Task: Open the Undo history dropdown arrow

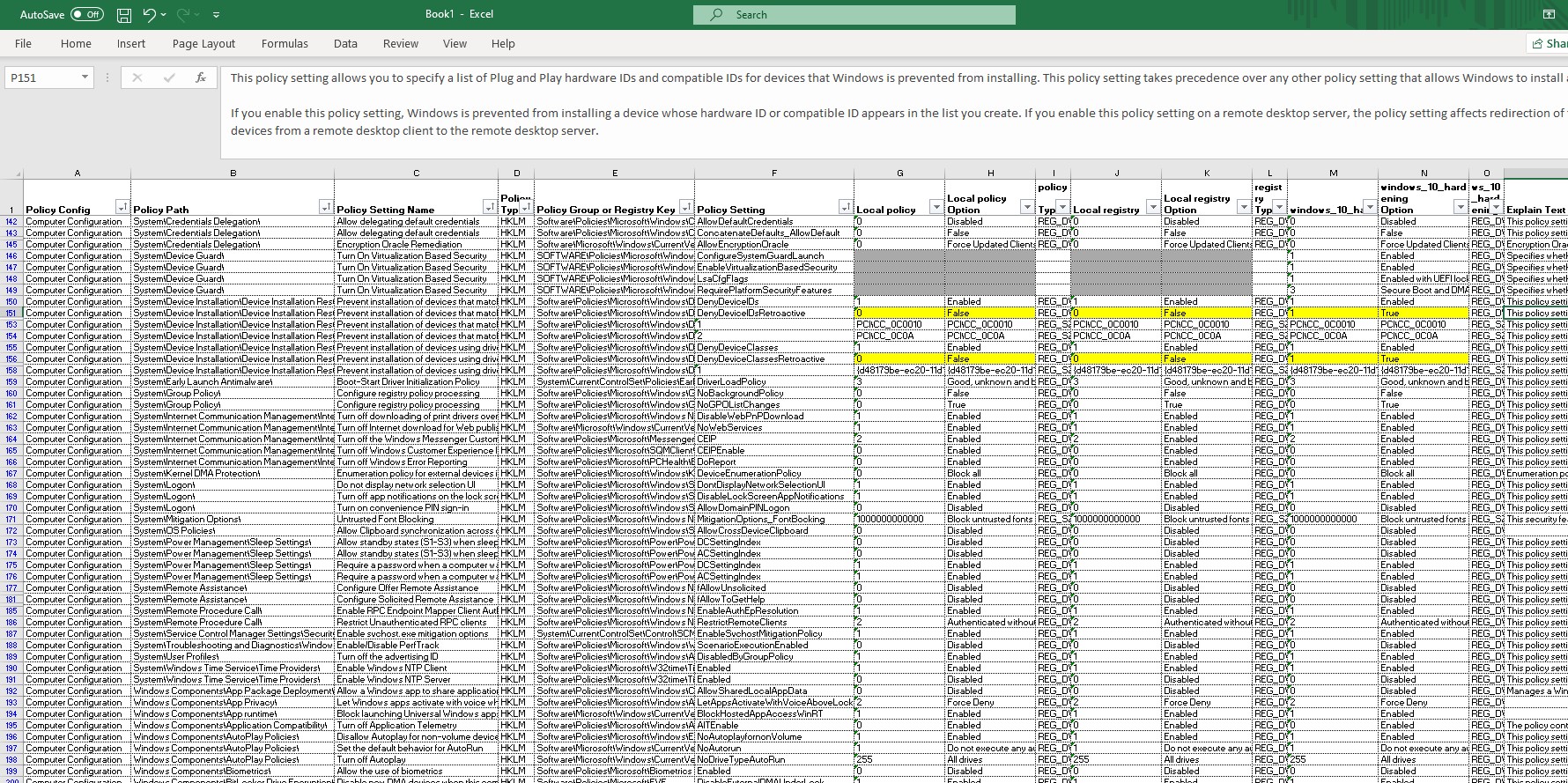Action: [x=165, y=15]
